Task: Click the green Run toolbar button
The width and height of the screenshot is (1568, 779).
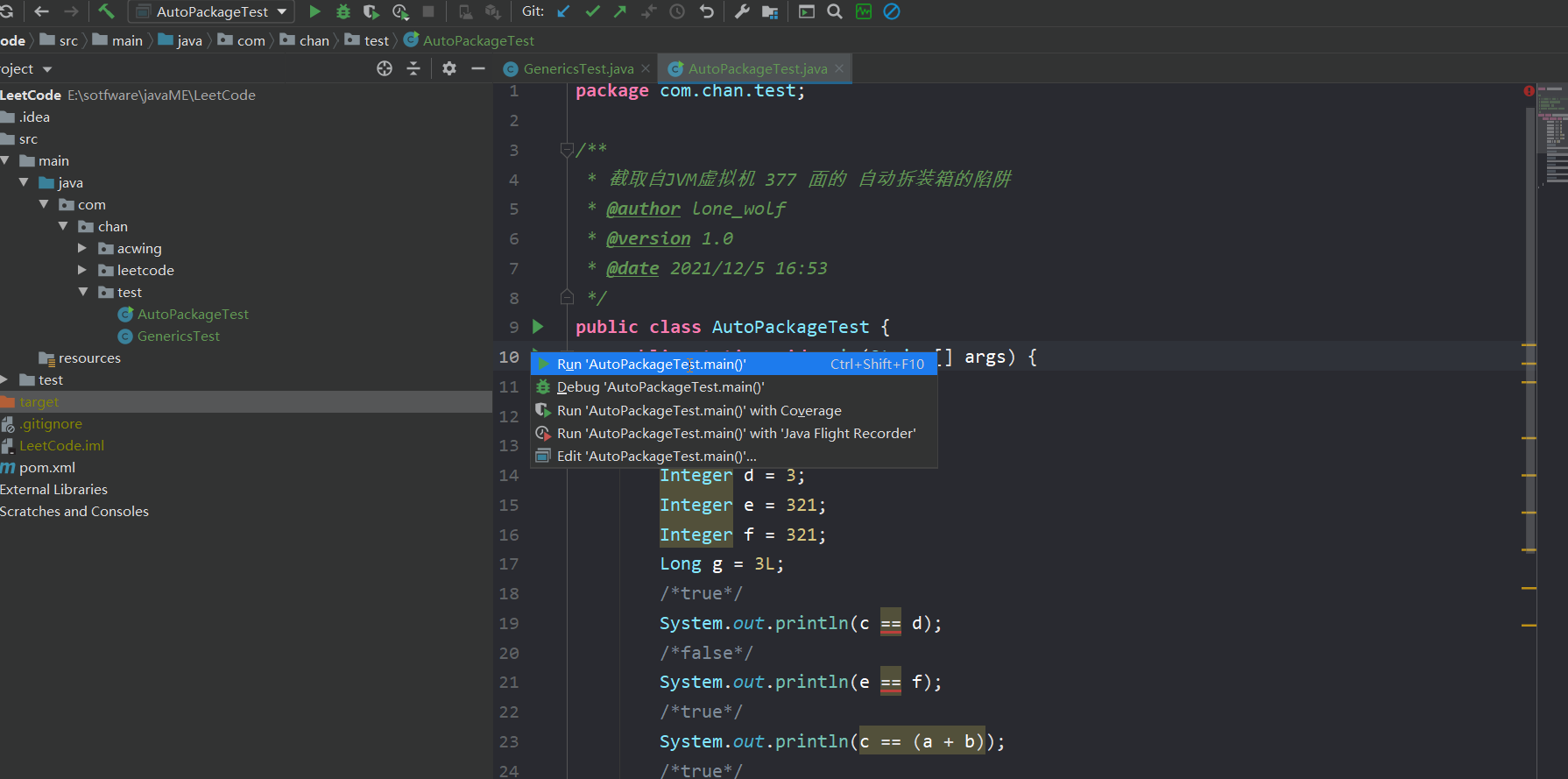Action: [x=314, y=11]
